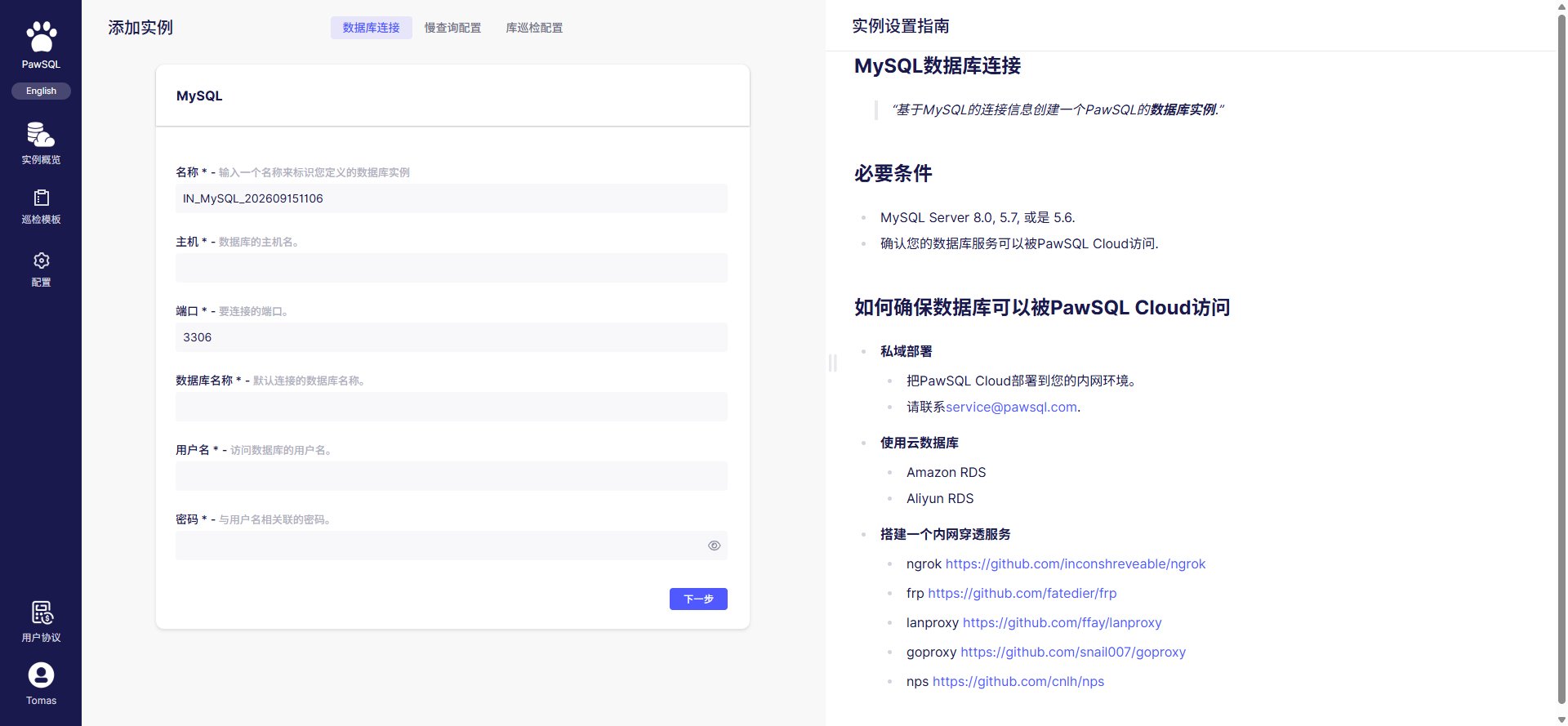Viewport: 1568px width, 726px height.
Task: Open the frp GitHub link
Action: coord(1022,593)
